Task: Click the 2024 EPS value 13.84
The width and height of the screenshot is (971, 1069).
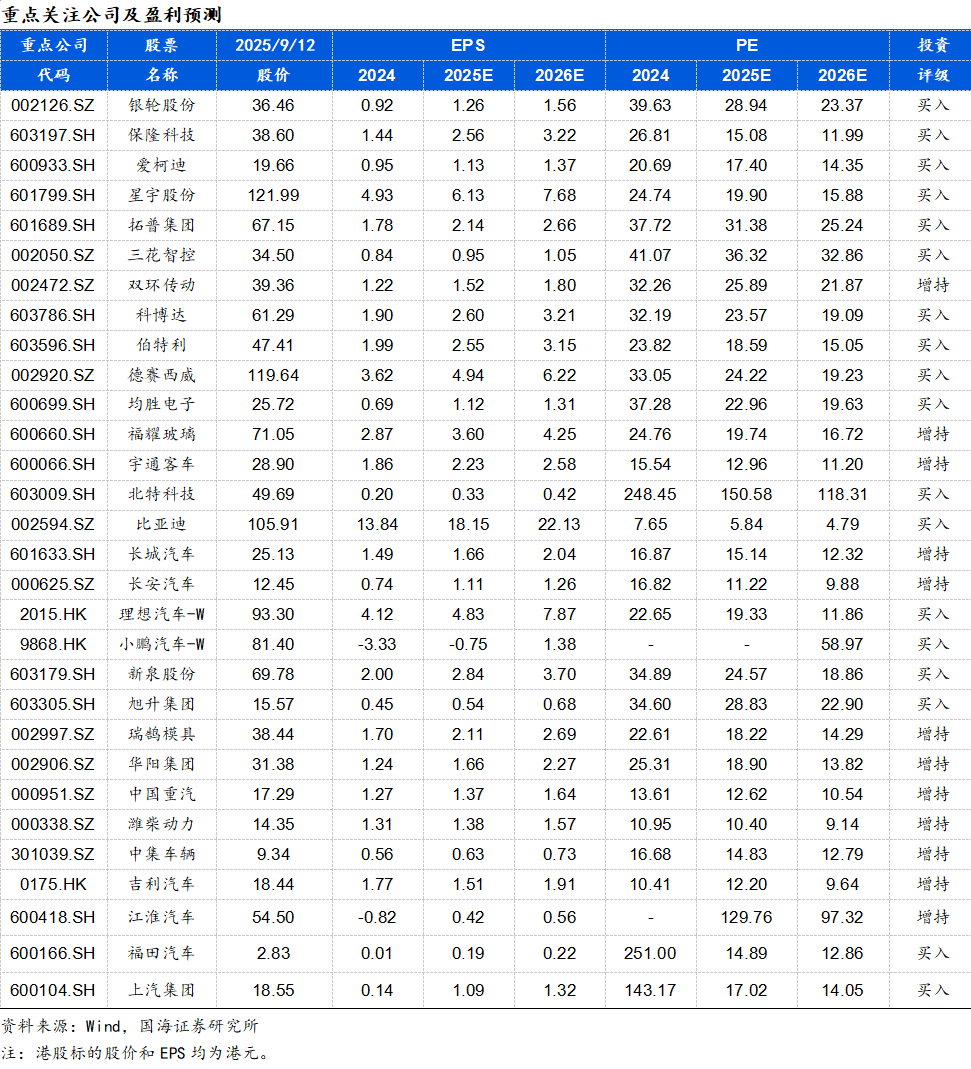Action: point(377,525)
